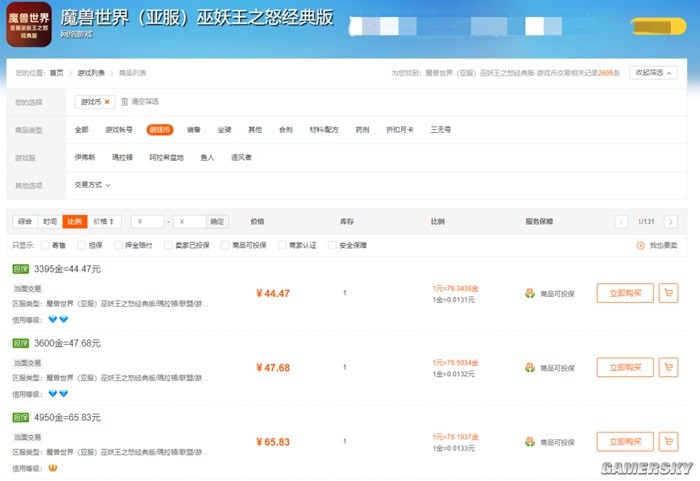Buy the 3395金 listing with 立即购买
Viewport: 700px width, 481px height.
[x=625, y=293]
